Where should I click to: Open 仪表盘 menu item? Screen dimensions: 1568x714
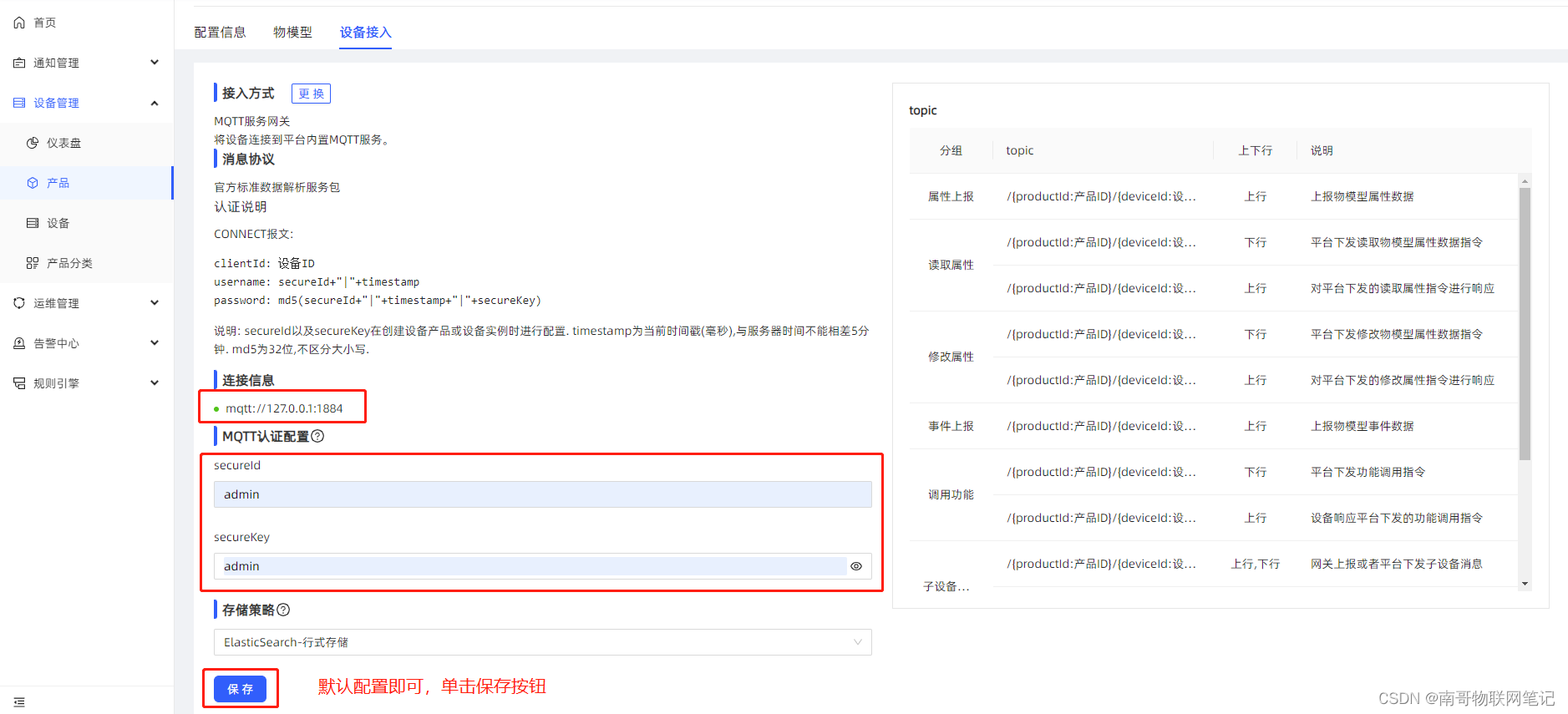tap(87, 143)
